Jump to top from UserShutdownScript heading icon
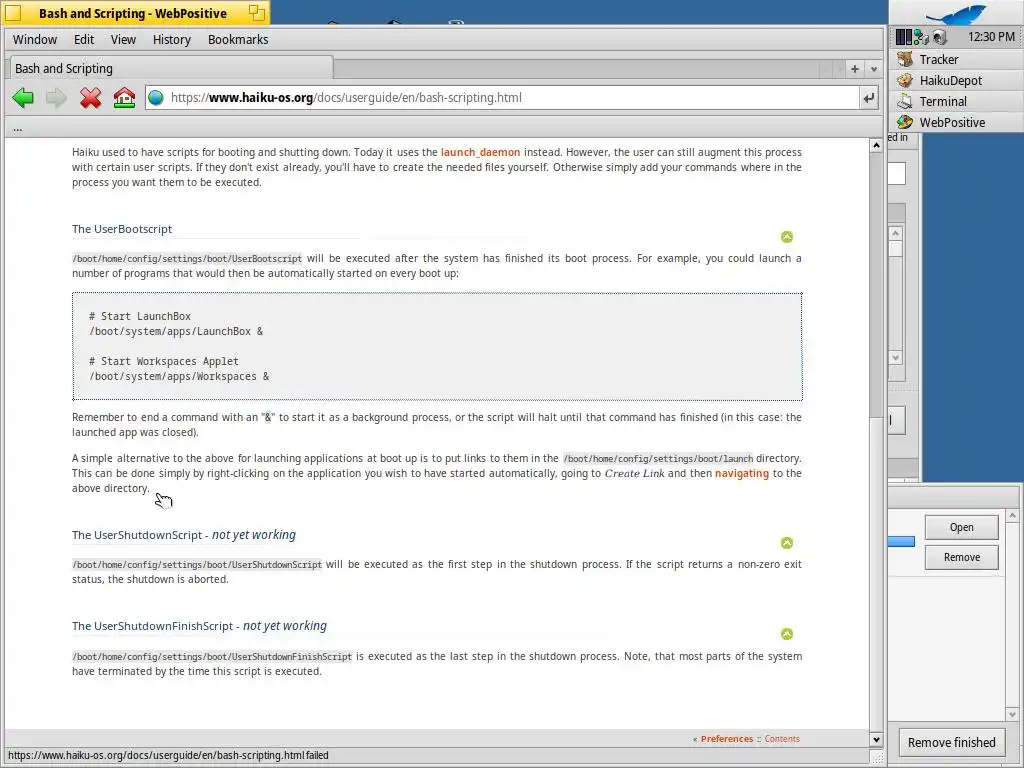The width and height of the screenshot is (1024, 768). tap(787, 543)
